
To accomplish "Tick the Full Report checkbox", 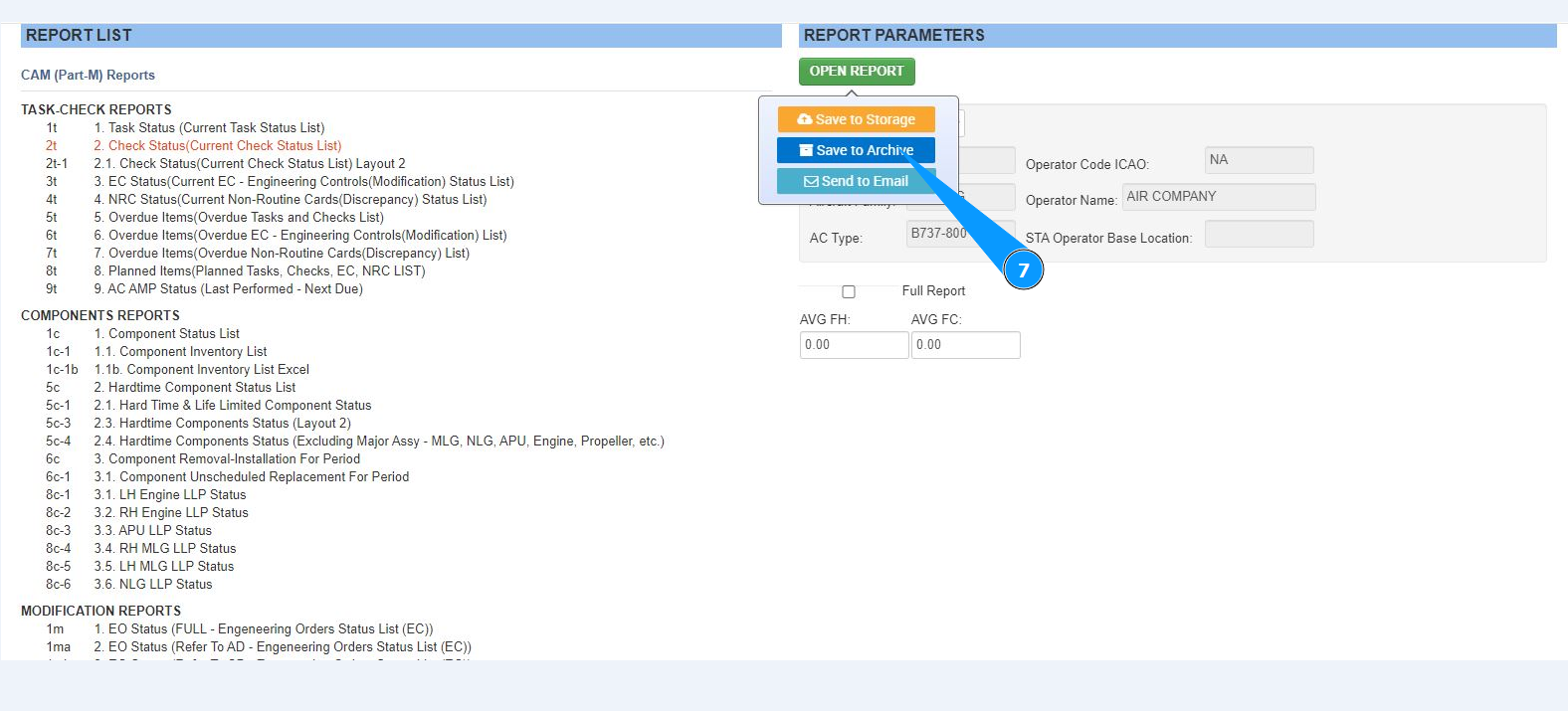I will [849, 291].
